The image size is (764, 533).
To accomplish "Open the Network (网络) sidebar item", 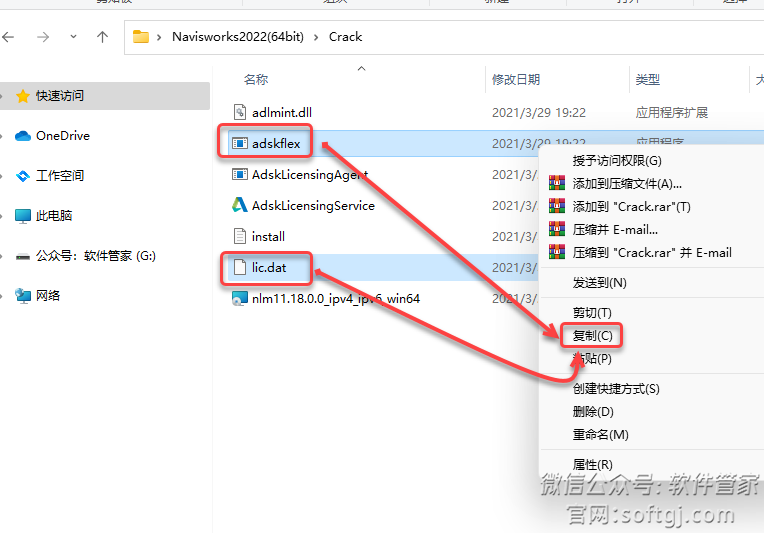I will tap(47, 296).
